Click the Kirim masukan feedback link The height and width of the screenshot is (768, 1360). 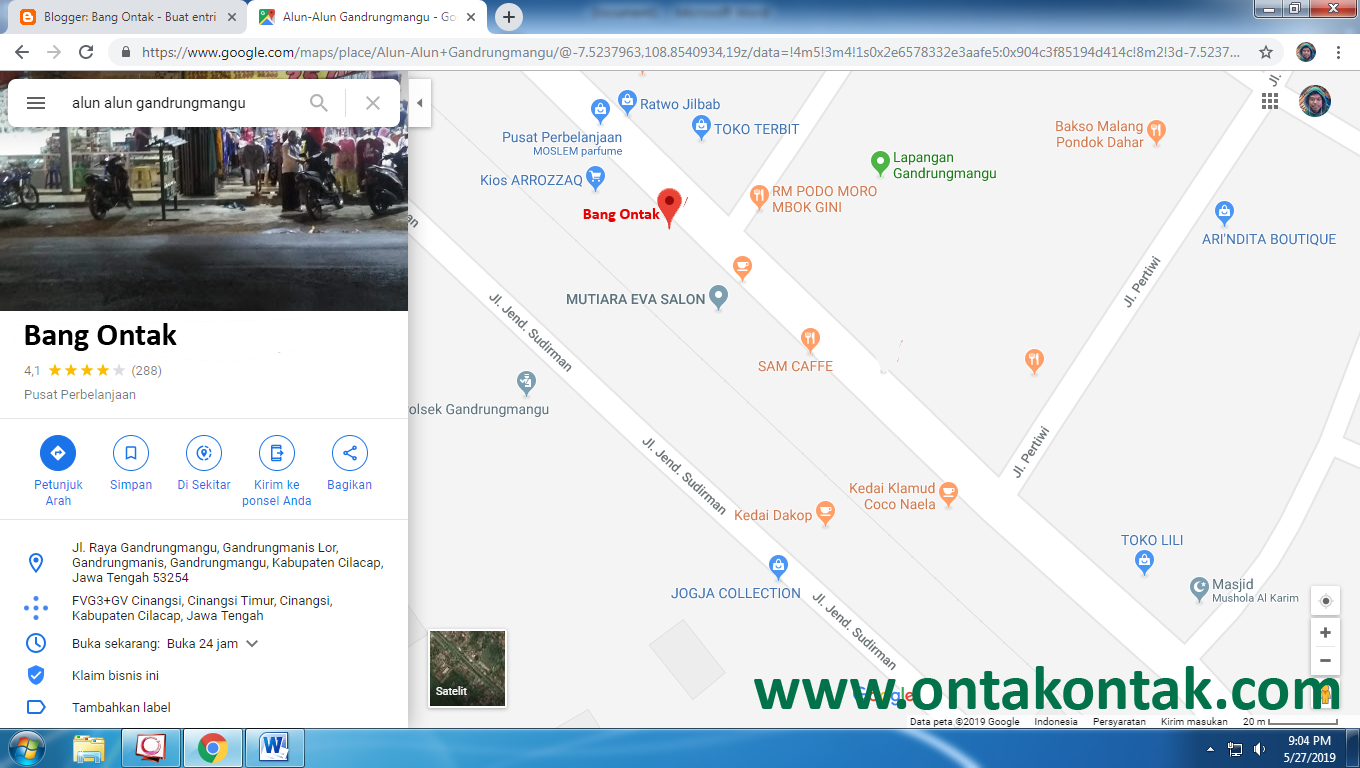pos(1193,721)
